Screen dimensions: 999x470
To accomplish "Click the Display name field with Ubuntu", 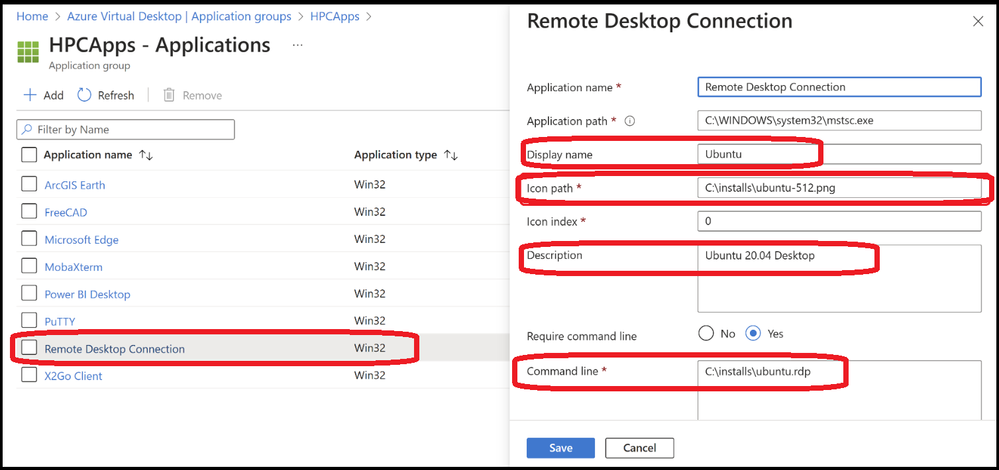I will tap(839, 154).
